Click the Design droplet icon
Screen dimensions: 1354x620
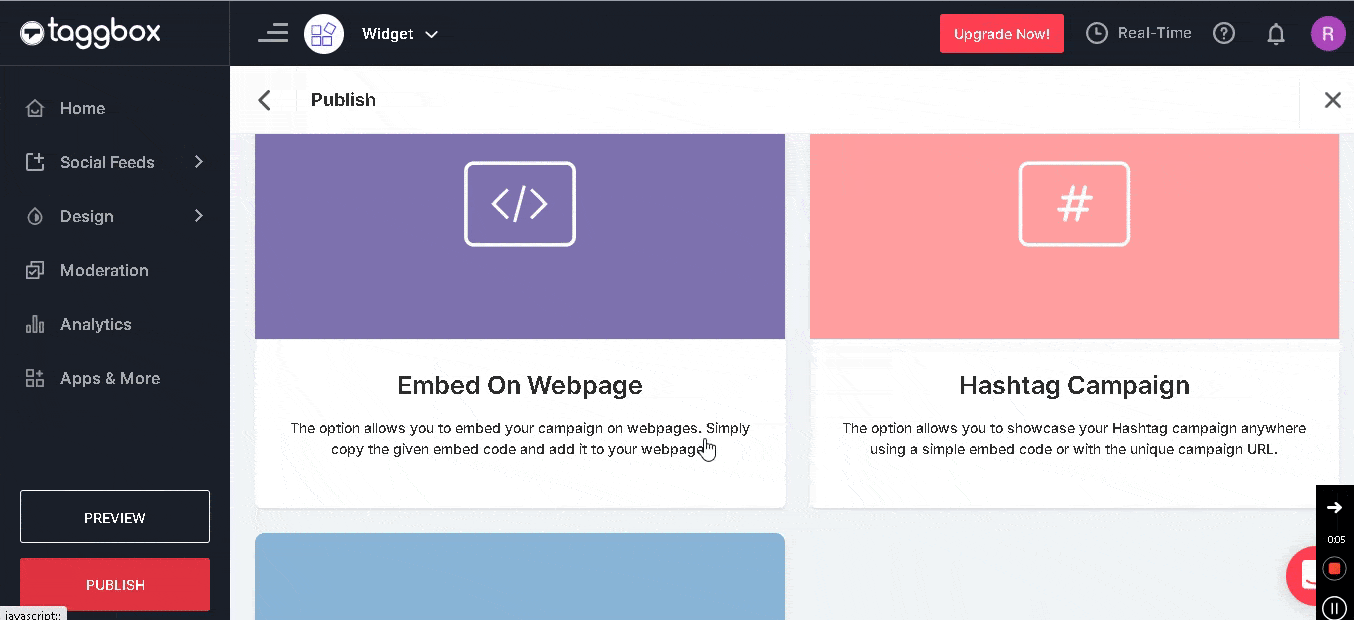point(35,216)
